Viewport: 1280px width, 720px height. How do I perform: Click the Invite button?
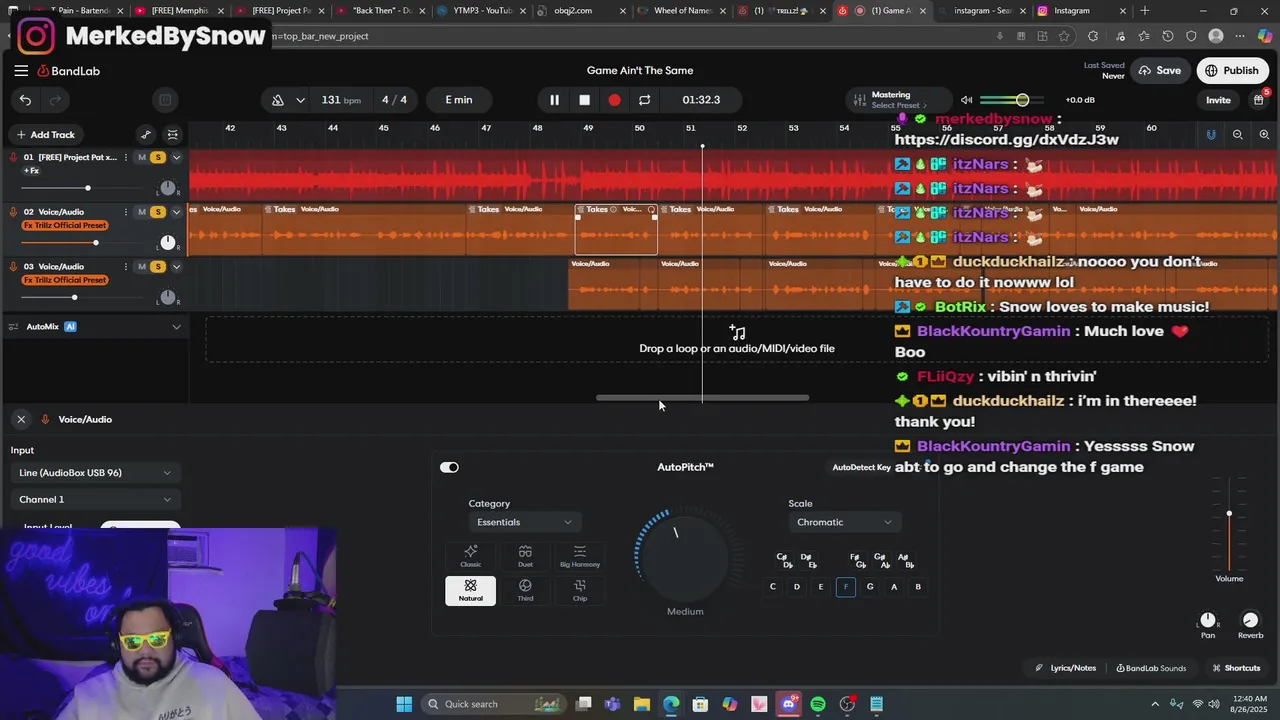[x=1218, y=100]
